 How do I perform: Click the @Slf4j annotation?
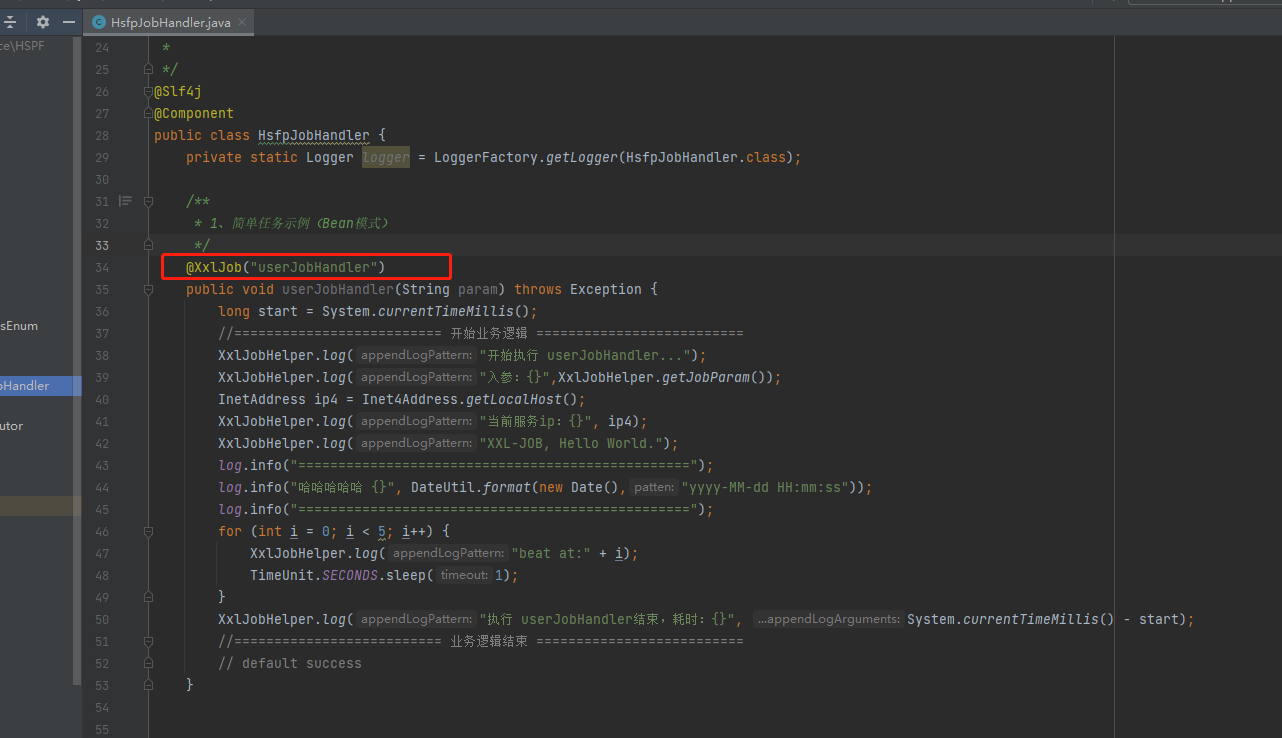[x=178, y=91]
